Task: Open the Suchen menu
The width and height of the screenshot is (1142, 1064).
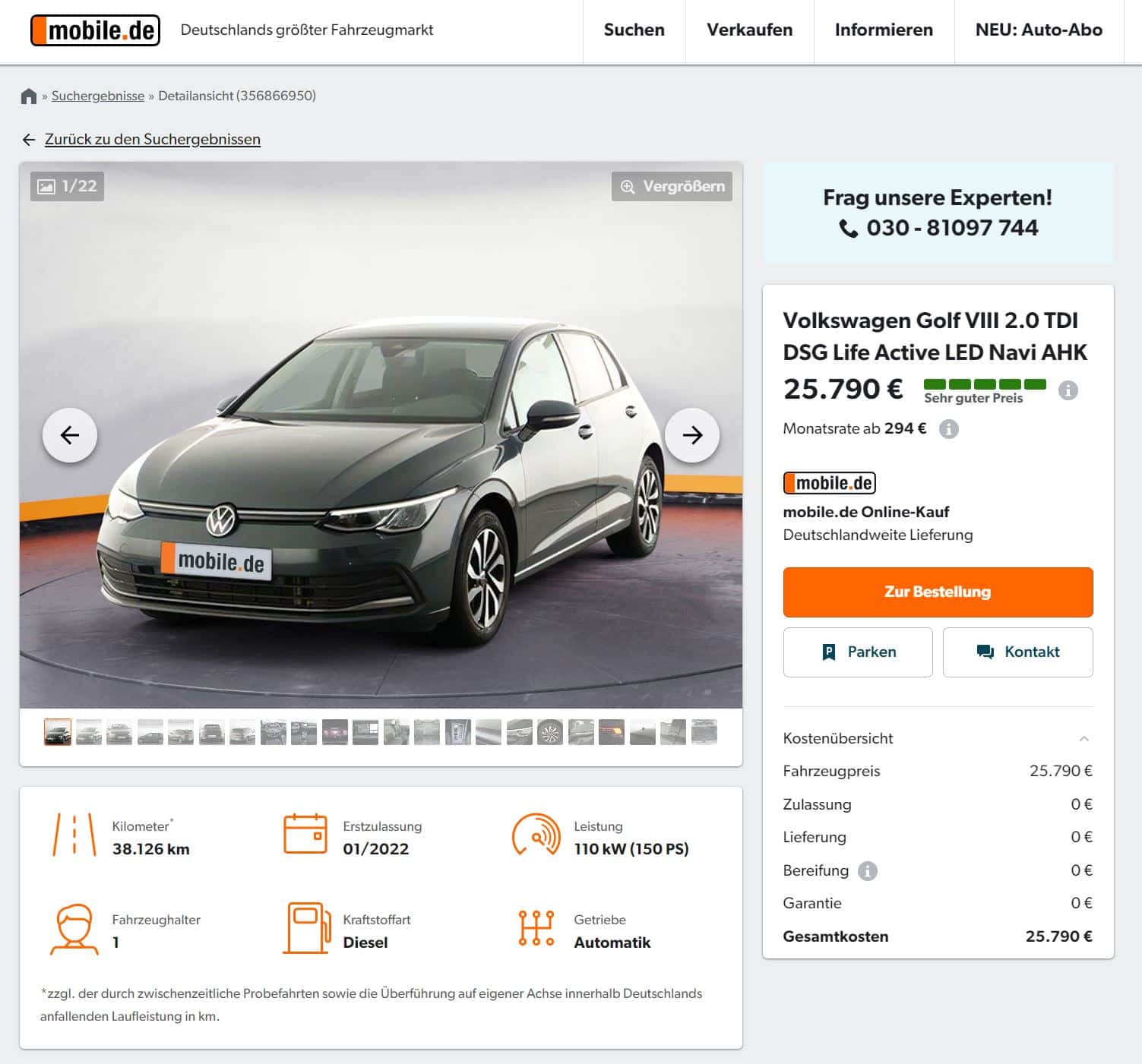Action: point(634,30)
